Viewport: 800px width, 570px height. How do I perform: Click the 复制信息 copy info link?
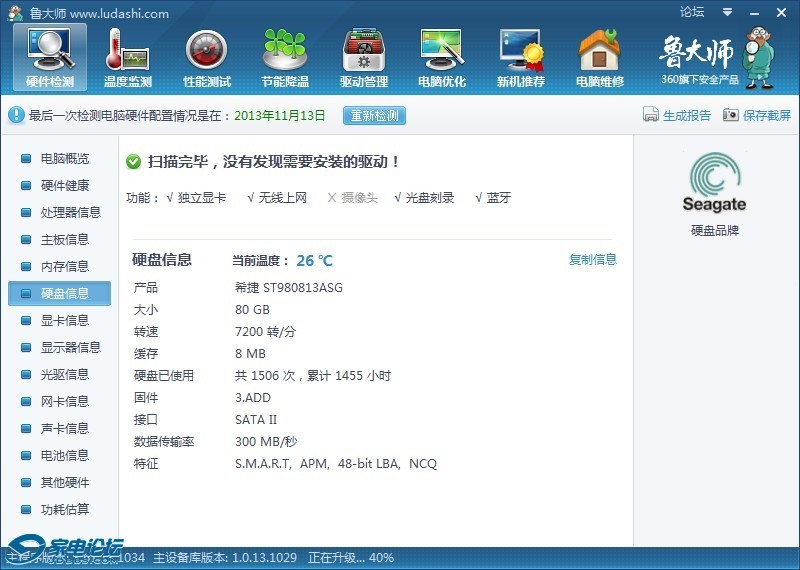[593, 260]
